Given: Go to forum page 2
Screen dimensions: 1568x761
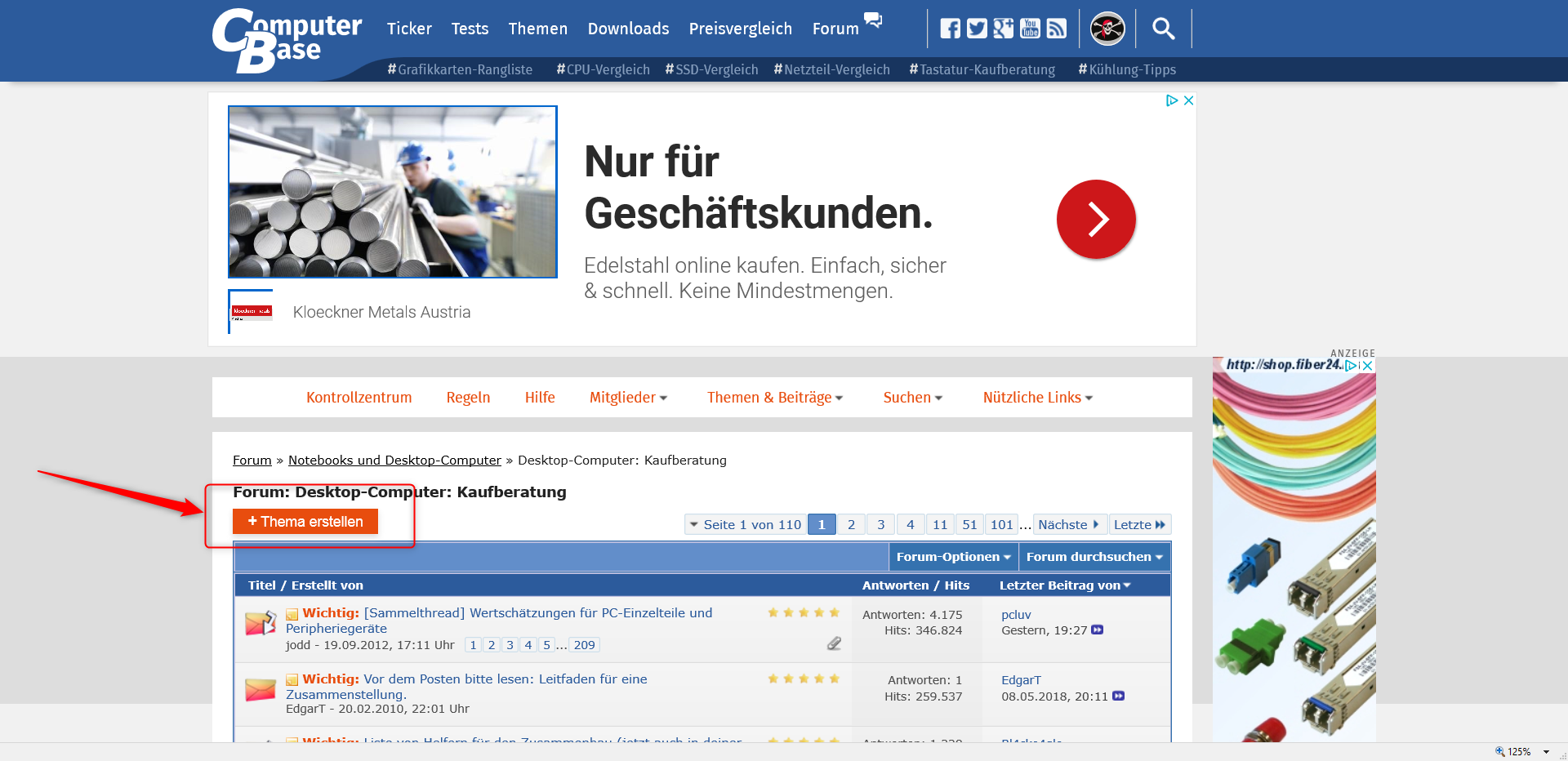Looking at the screenshot, I should (851, 524).
